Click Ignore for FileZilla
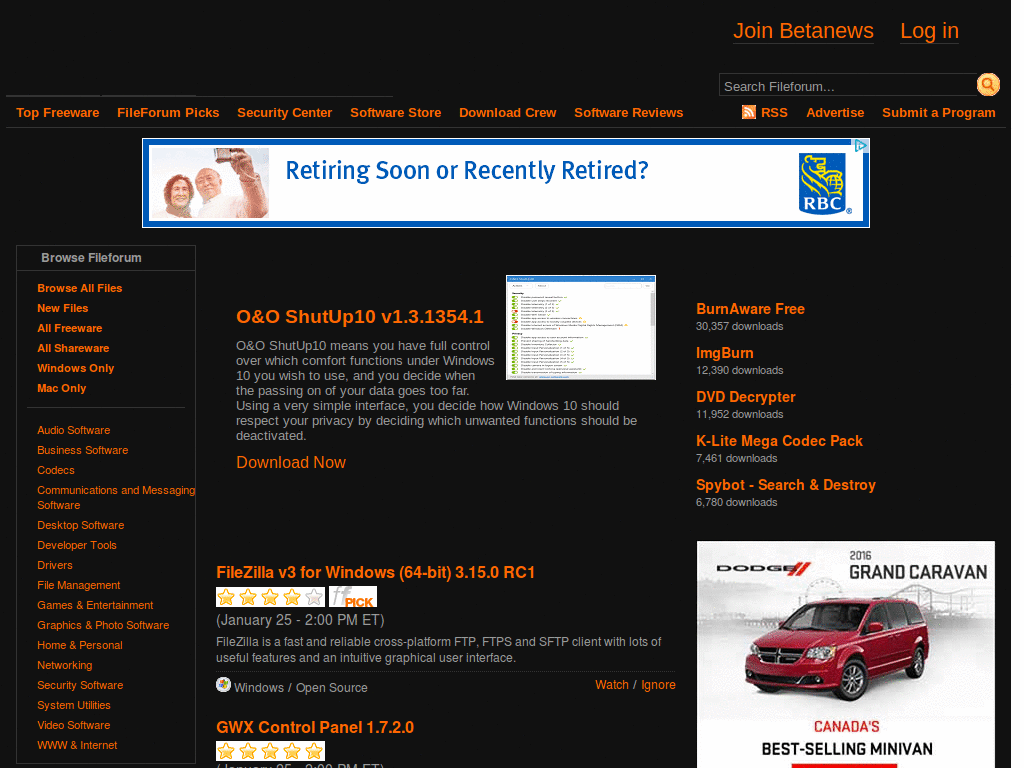1024x768 pixels. pos(658,685)
